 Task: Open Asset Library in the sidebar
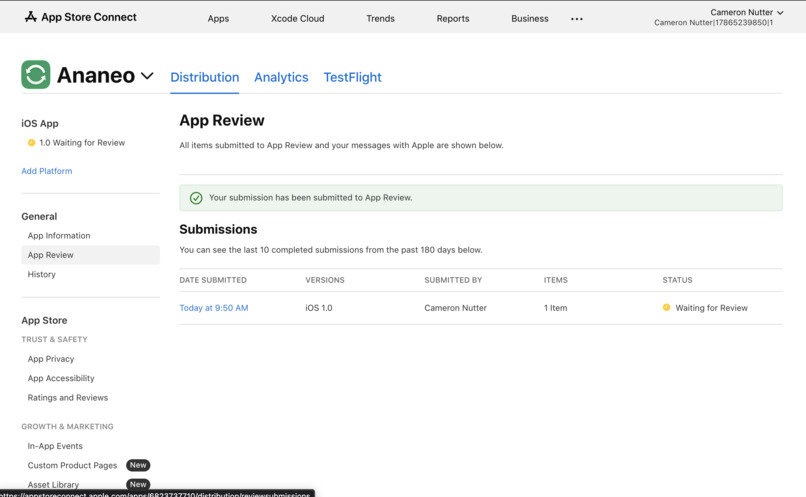click(53, 485)
